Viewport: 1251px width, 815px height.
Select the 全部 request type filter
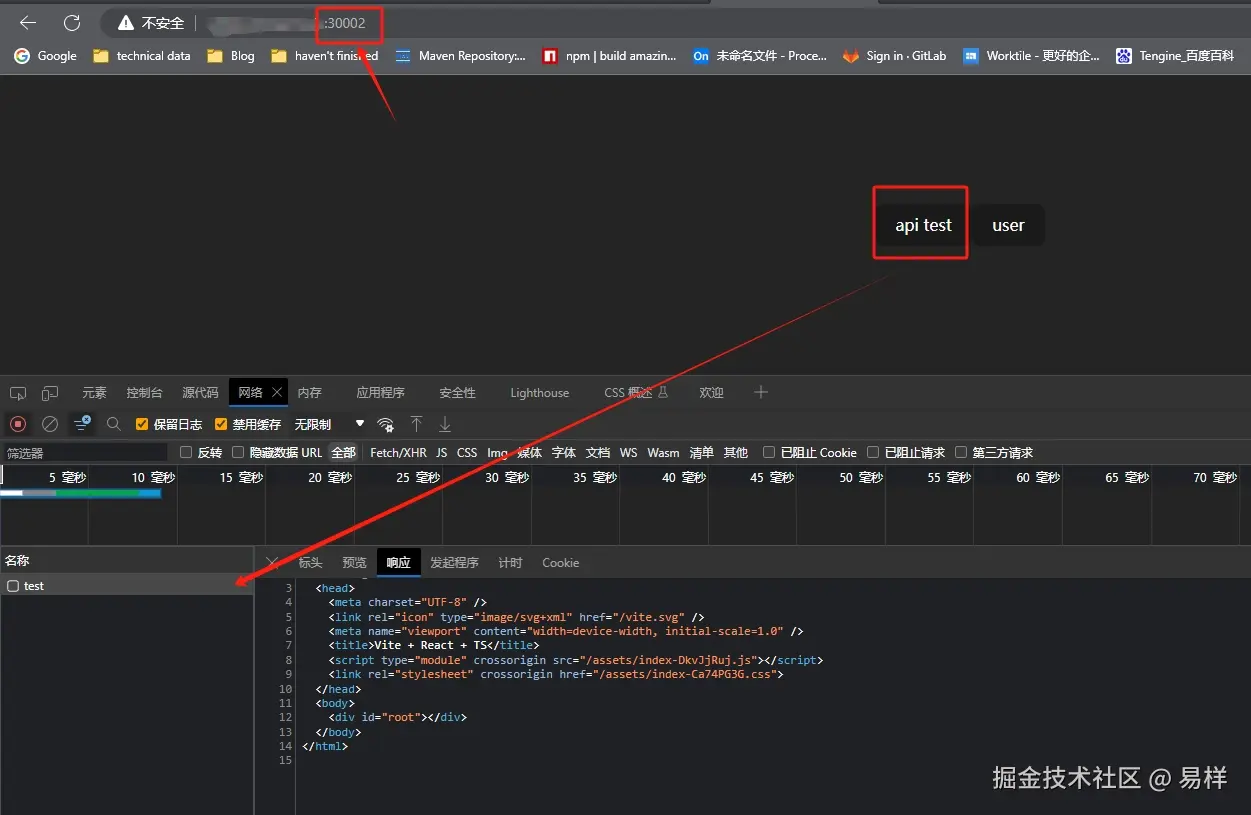point(343,453)
